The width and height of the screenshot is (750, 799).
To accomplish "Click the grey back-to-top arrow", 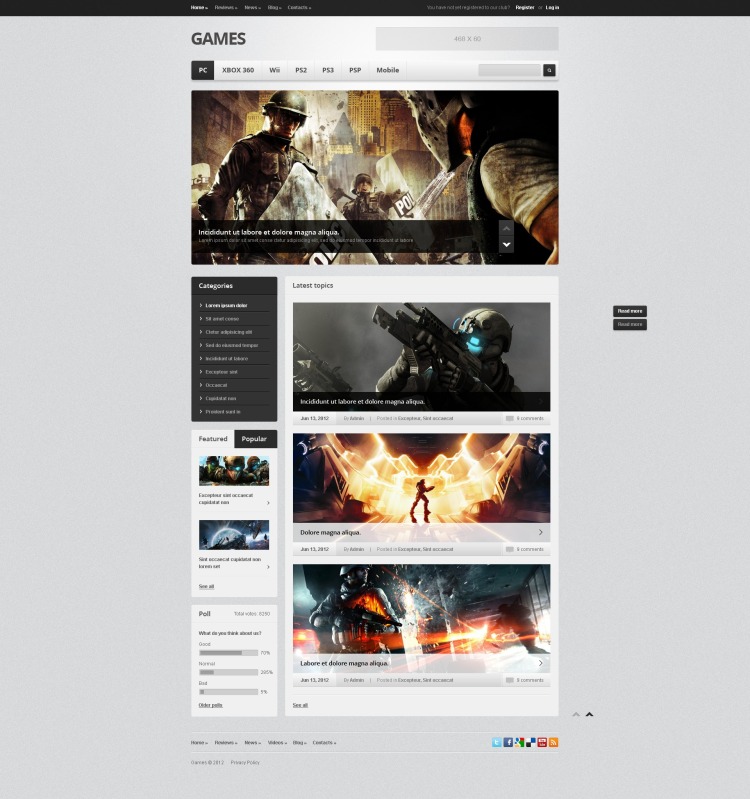I will [x=576, y=714].
